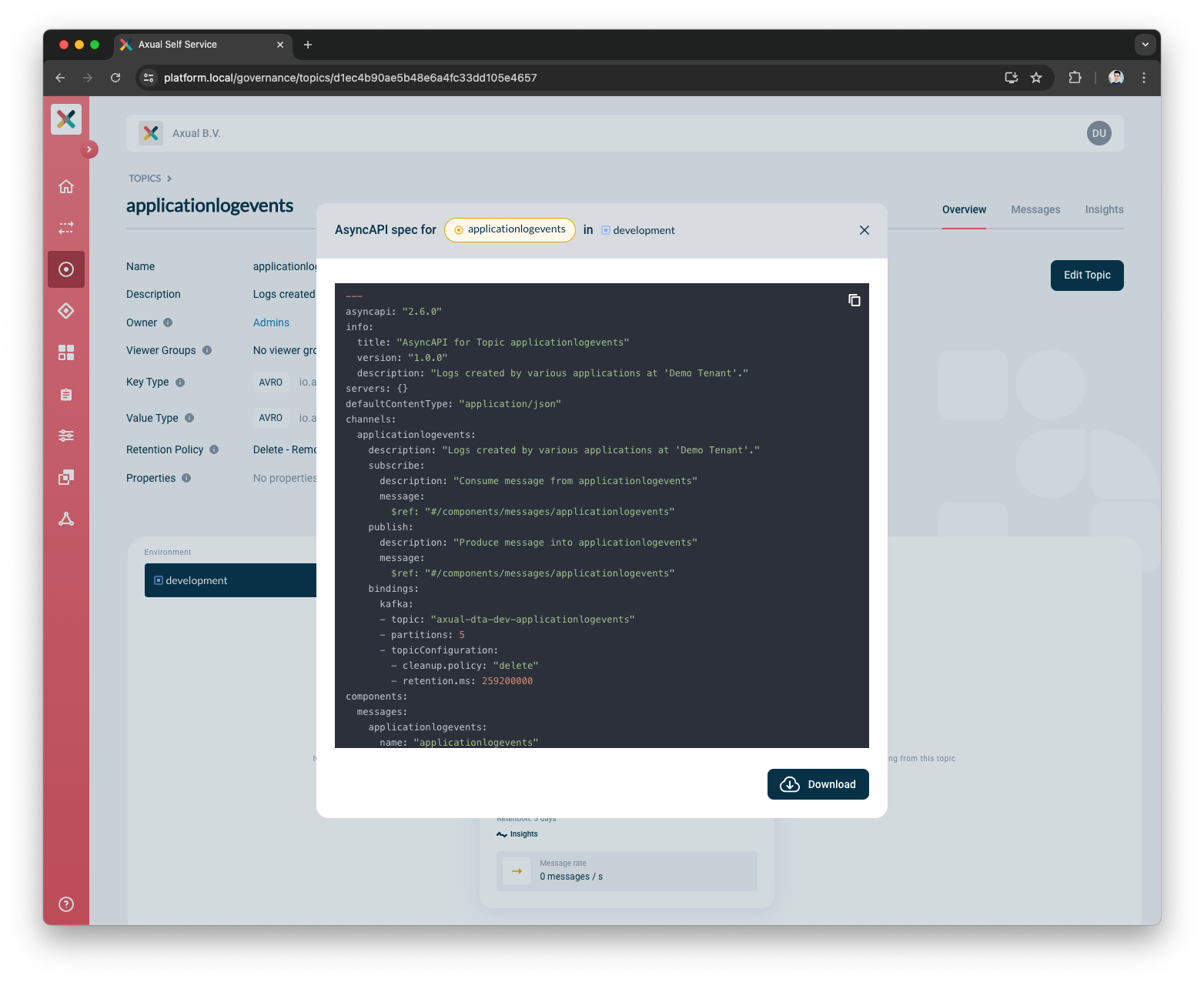This screenshot has height=982, width=1204.
Task: Download the AsyncAPI spec file
Action: [x=818, y=784]
